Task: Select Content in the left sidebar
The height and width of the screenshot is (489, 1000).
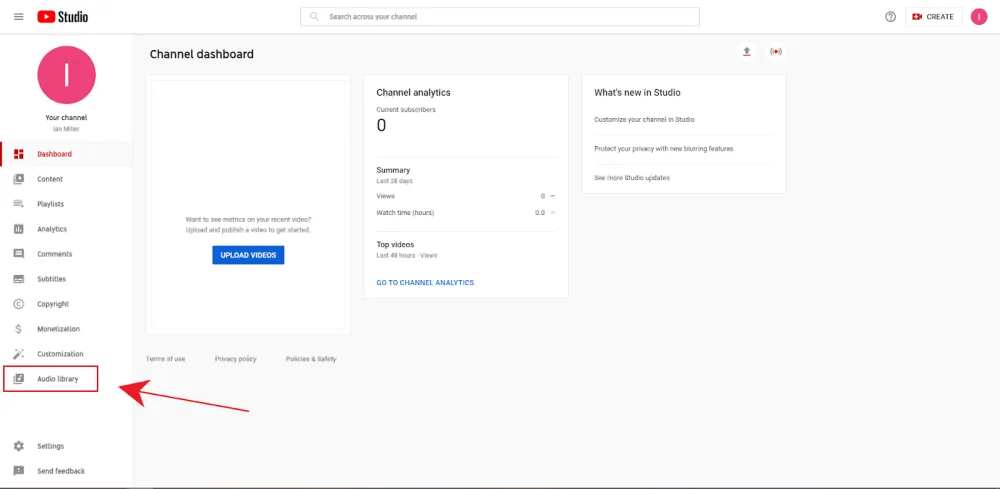Action: (x=50, y=179)
